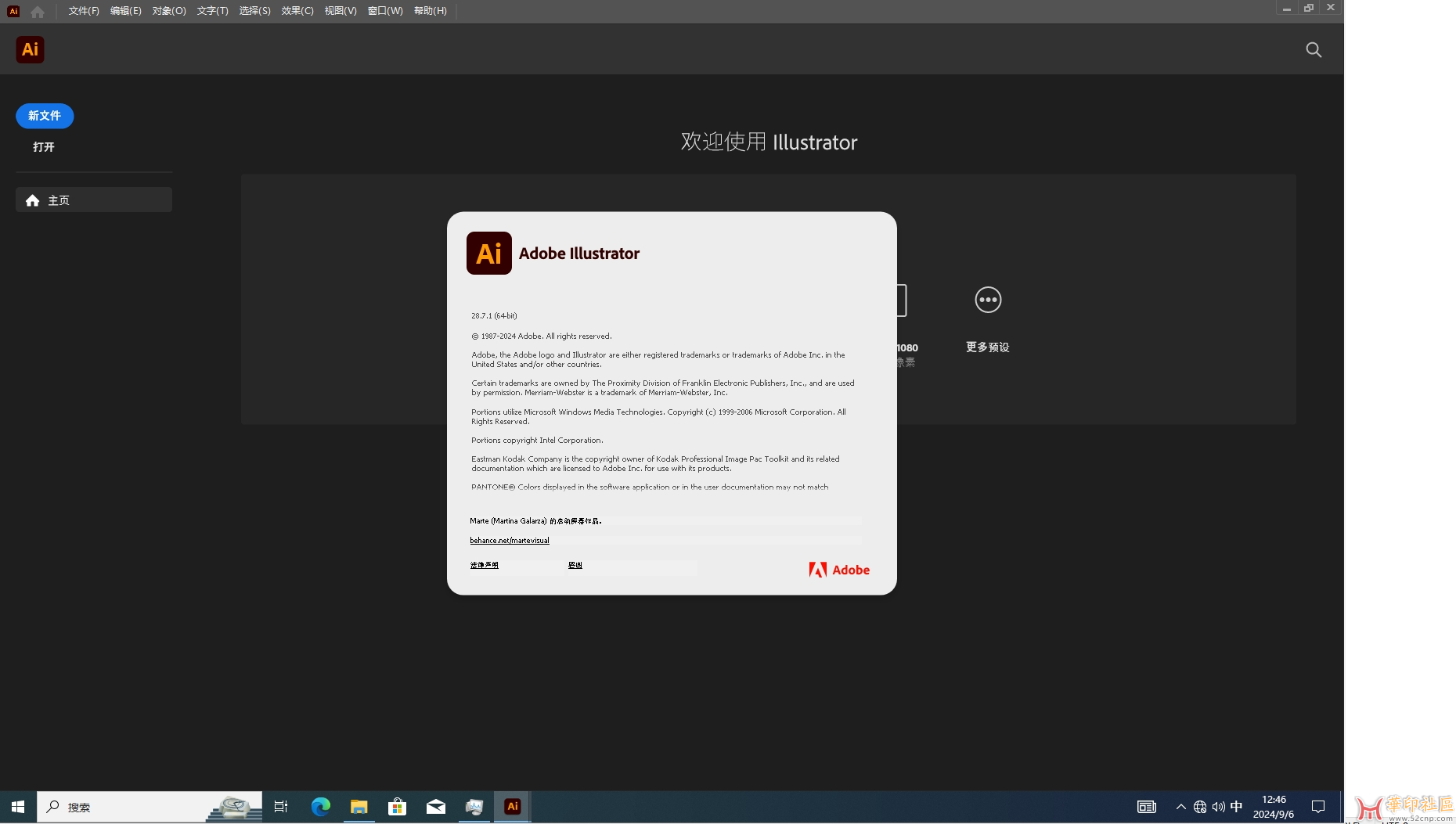Click the 欢迎使用 Illustrator heading

coord(769,142)
